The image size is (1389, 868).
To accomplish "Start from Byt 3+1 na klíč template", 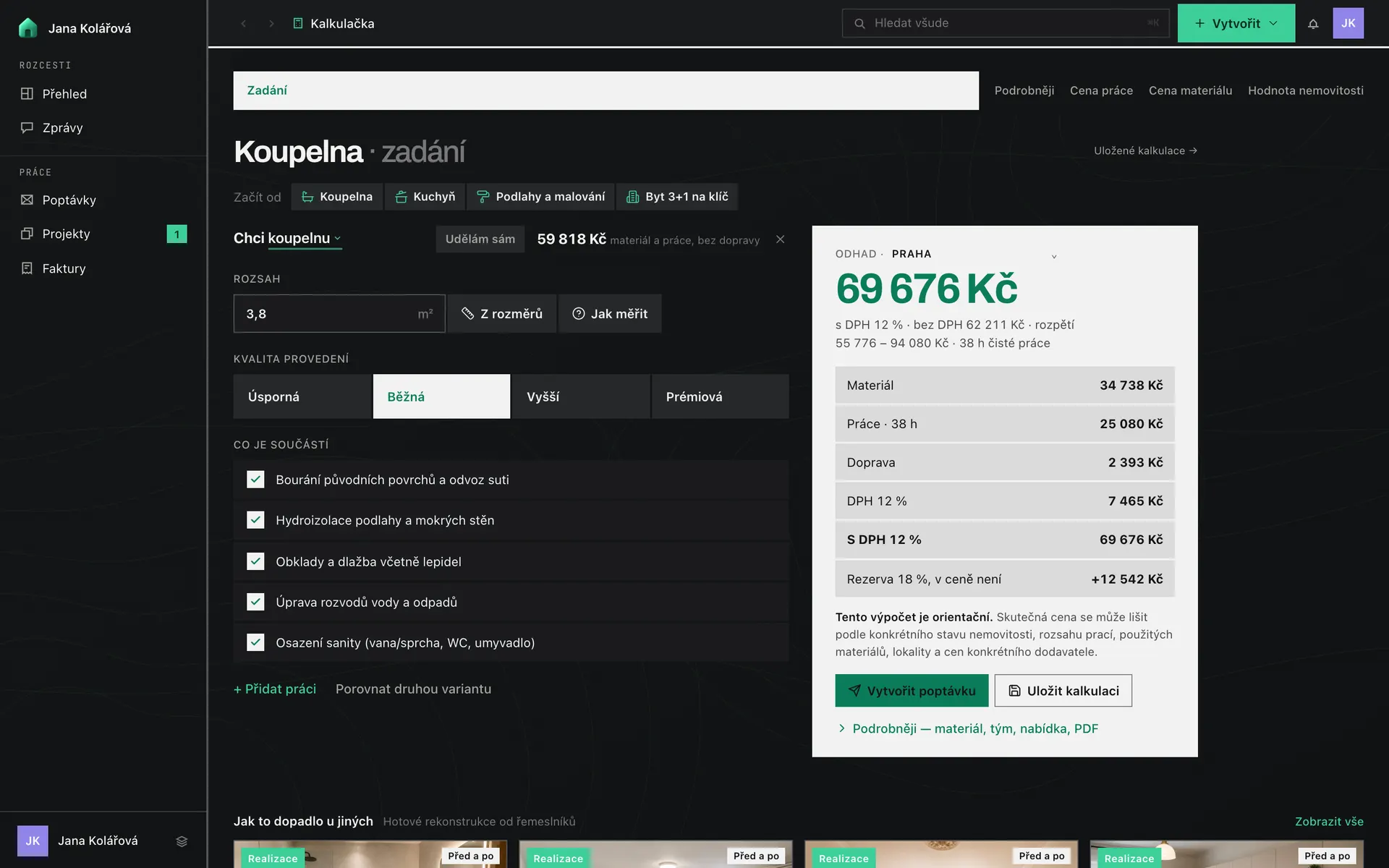I will click(x=677, y=197).
